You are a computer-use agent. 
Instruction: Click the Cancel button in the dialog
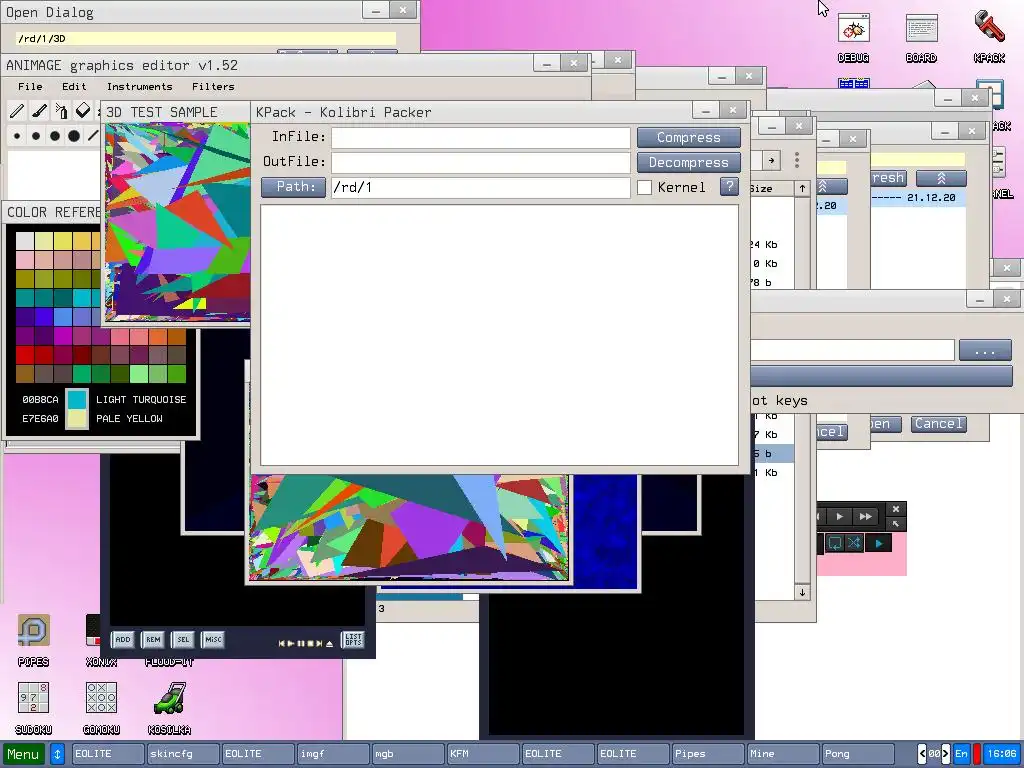938,423
